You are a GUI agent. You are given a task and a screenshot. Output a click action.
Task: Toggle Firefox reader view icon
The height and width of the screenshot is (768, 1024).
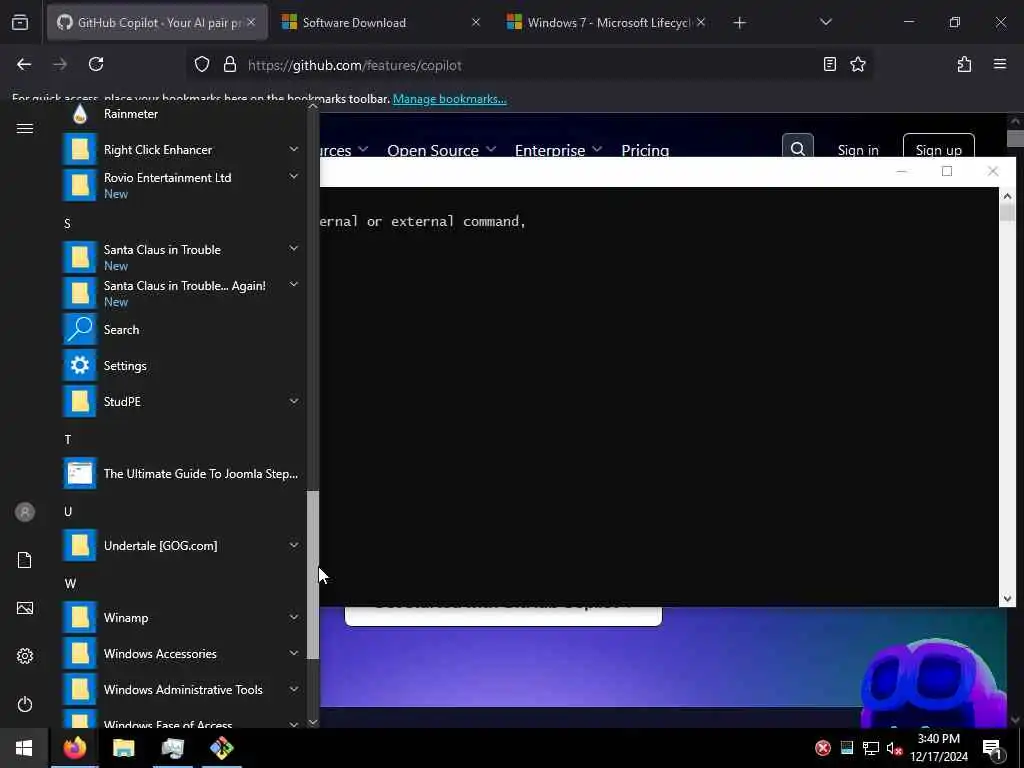click(829, 64)
